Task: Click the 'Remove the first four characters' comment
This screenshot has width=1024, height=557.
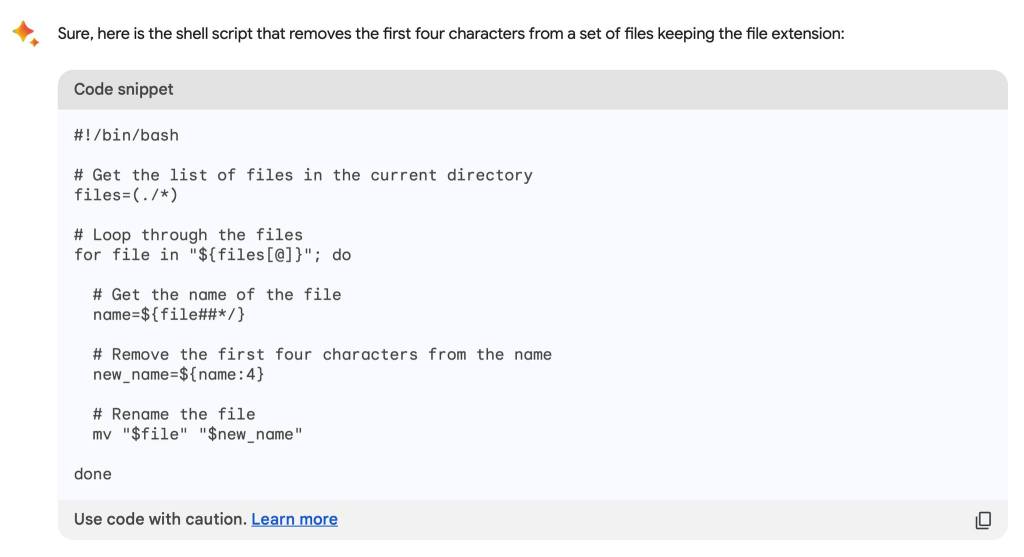Action: click(322, 354)
